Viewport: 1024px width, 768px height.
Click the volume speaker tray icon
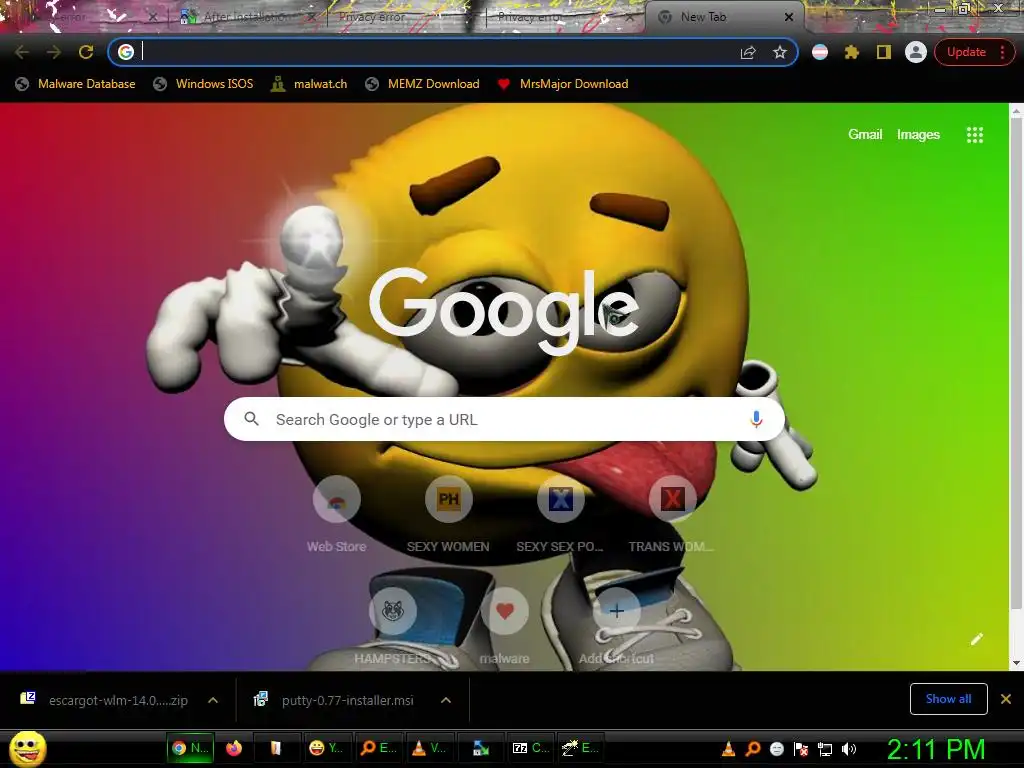848,749
